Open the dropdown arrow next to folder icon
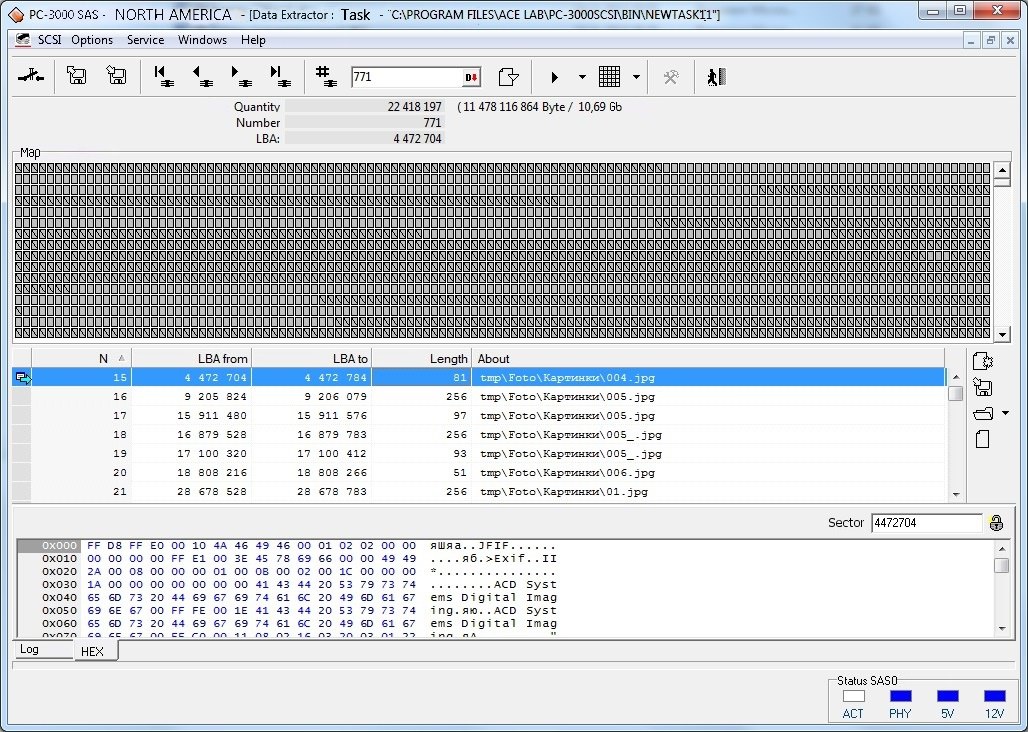This screenshot has width=1028, height=732. click(1005, 414)
